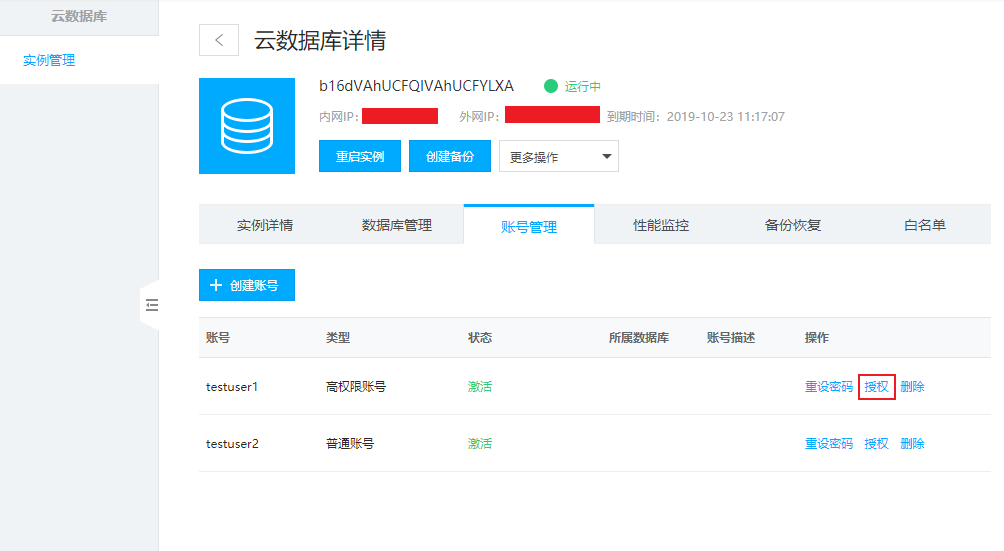Viewport: 1004px width, 551px height.
Task: Click the 重启实例 button
Action: (359, 157)
